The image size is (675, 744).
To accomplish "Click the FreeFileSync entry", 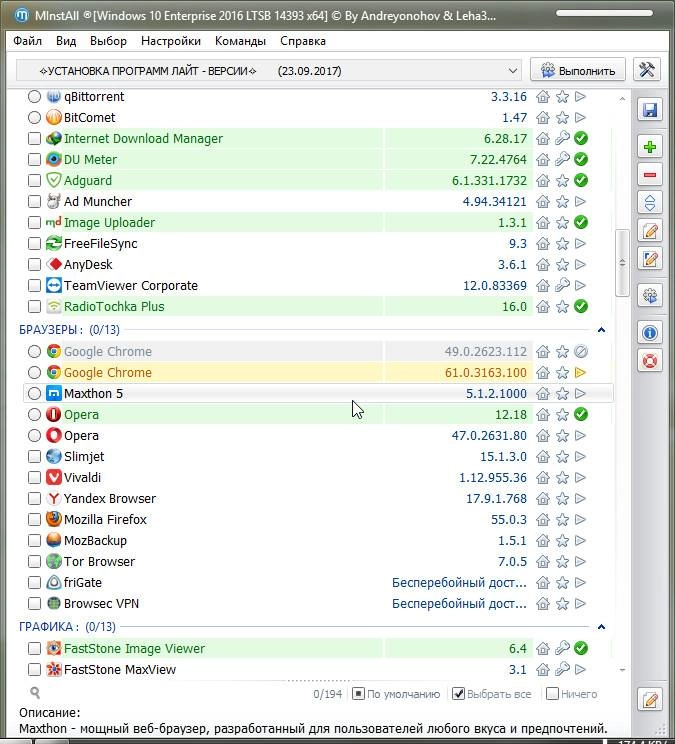I will (x=101, y=244).
